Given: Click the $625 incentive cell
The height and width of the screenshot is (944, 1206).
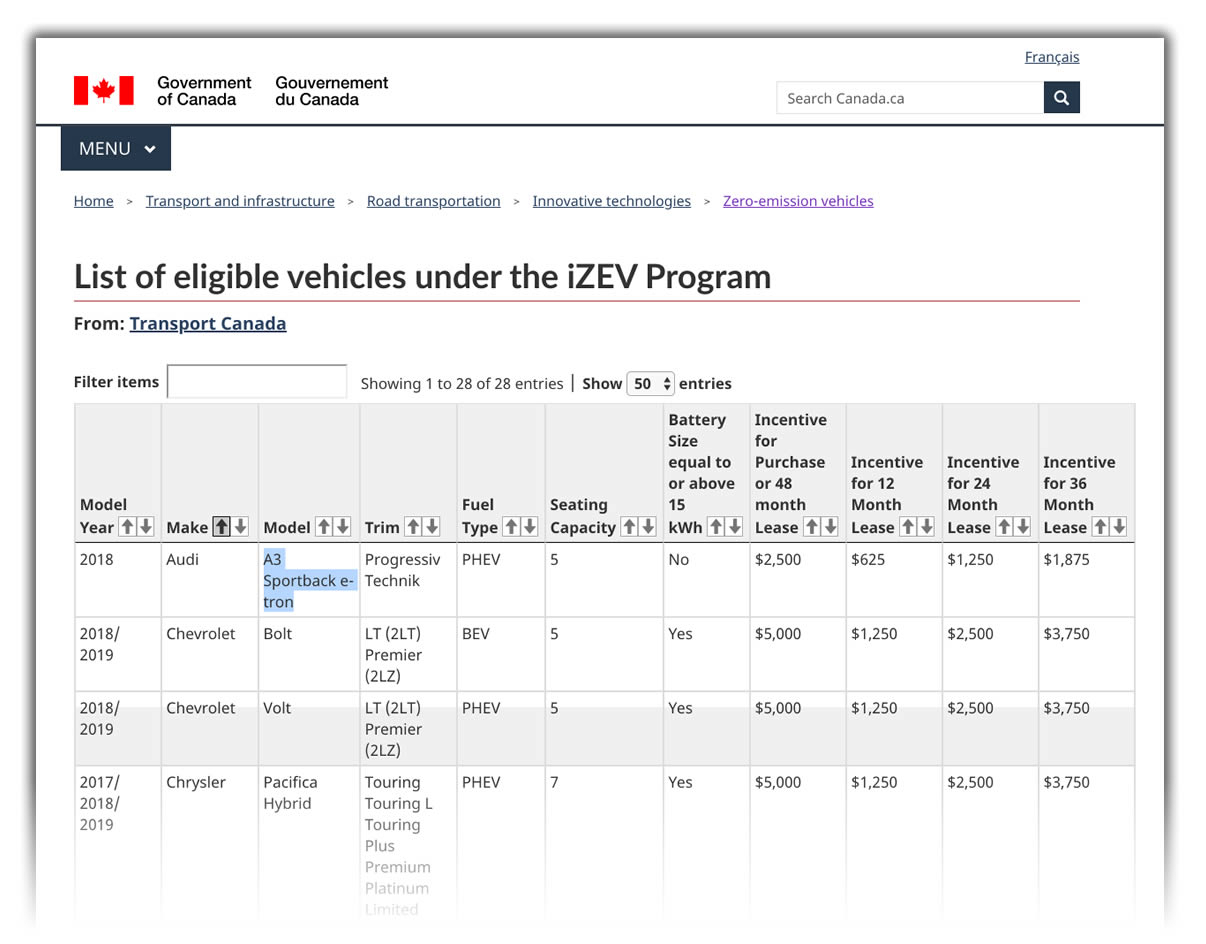Looking at the screenshot, I should tap(894, 581).
